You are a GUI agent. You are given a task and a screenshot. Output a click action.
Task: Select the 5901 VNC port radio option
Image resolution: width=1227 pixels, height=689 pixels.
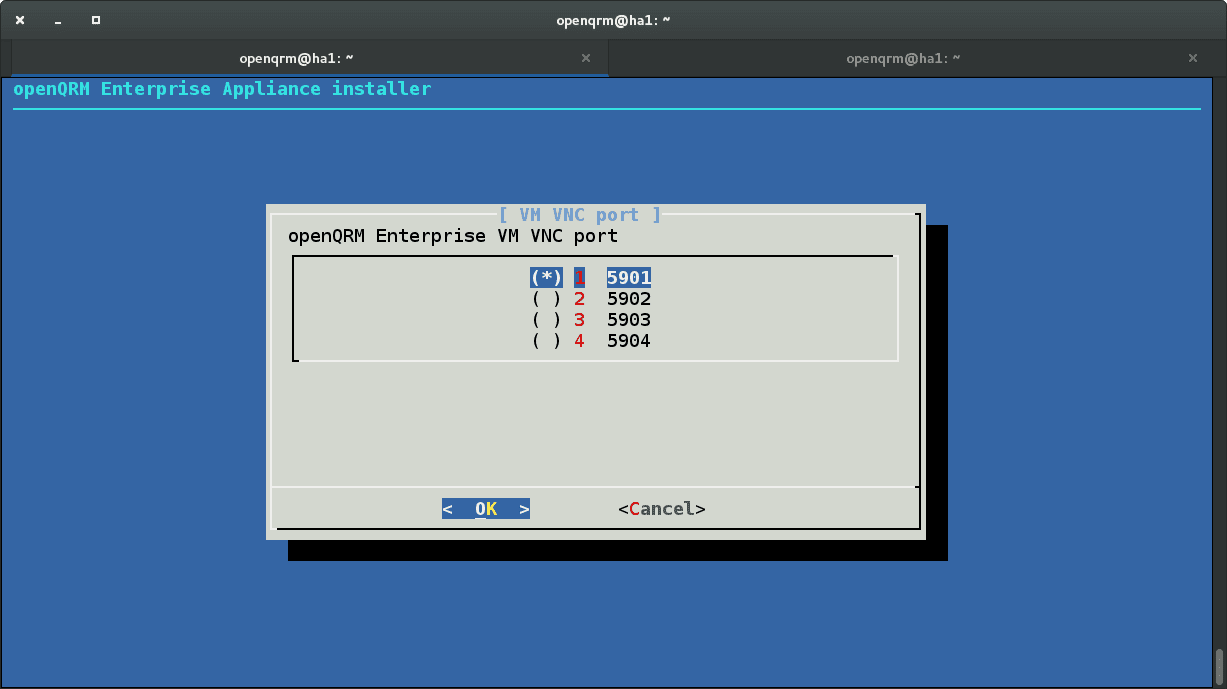(546, 277)
